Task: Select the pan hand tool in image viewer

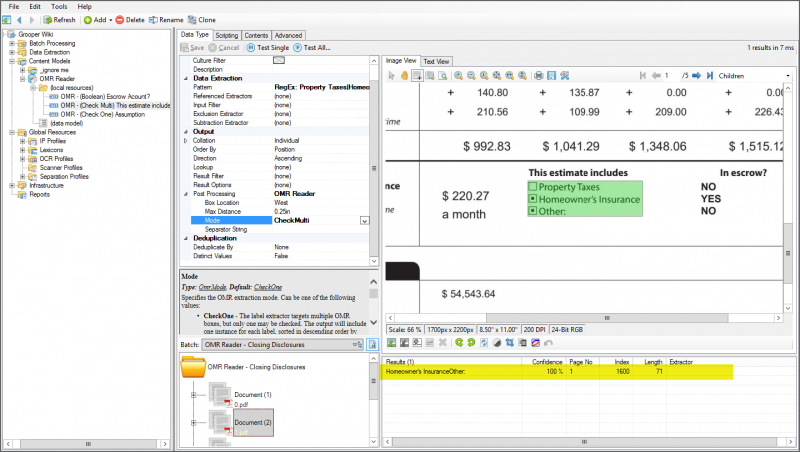Action: [x=404, y=75]
